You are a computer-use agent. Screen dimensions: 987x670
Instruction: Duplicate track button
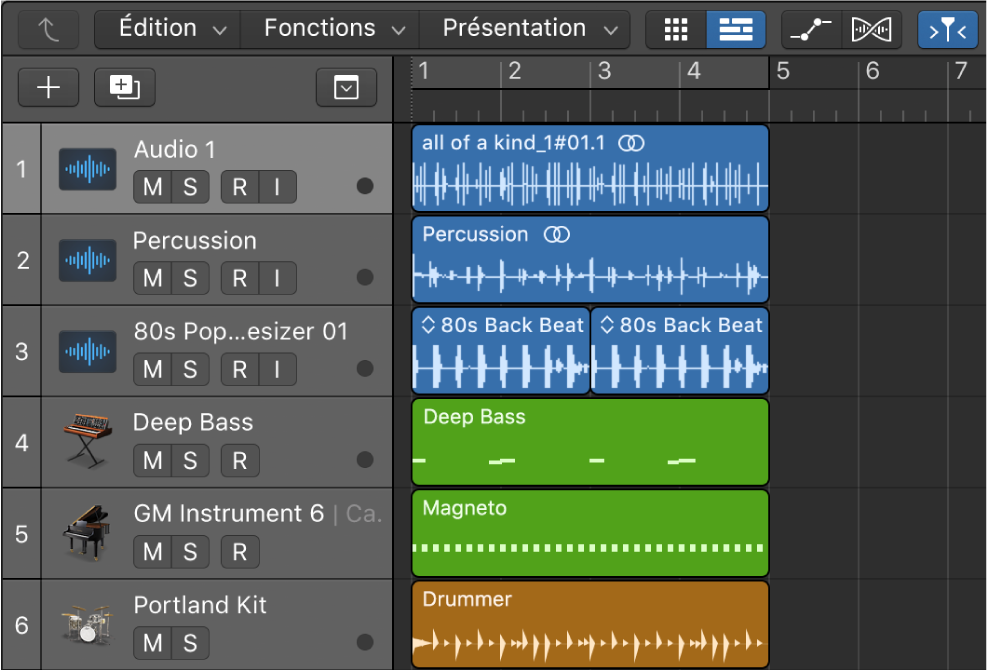tap(125, 87)
